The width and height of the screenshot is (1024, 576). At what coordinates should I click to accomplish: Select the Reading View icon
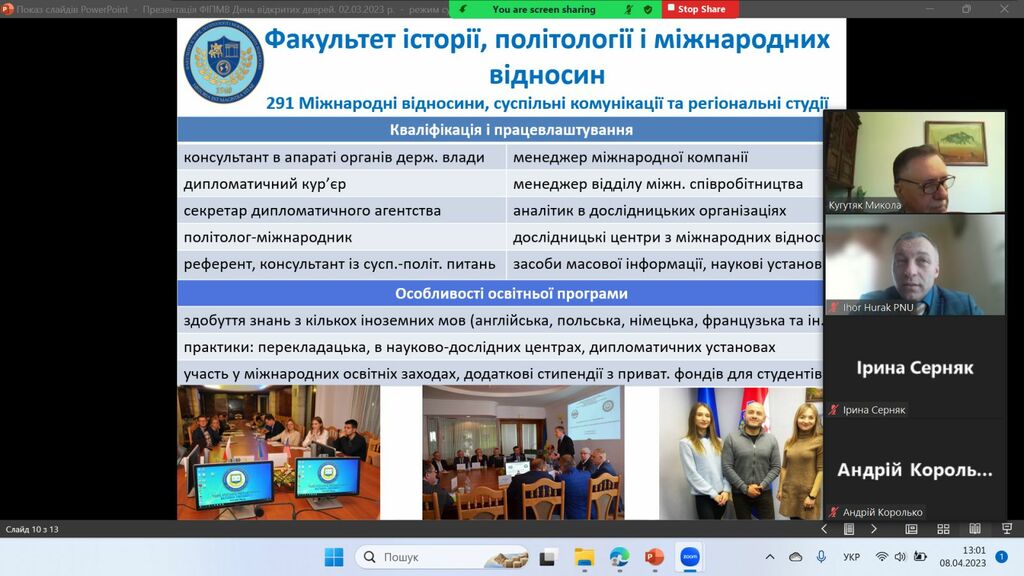coord(974,529)
